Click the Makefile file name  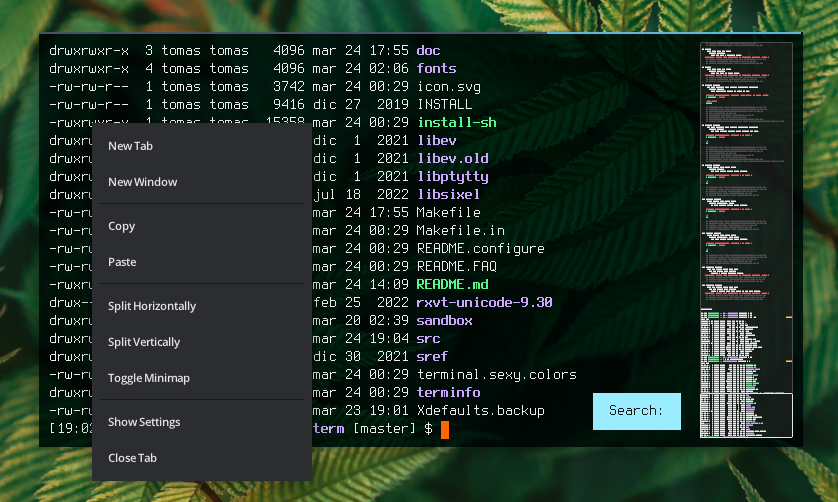[x=448, y=213]
